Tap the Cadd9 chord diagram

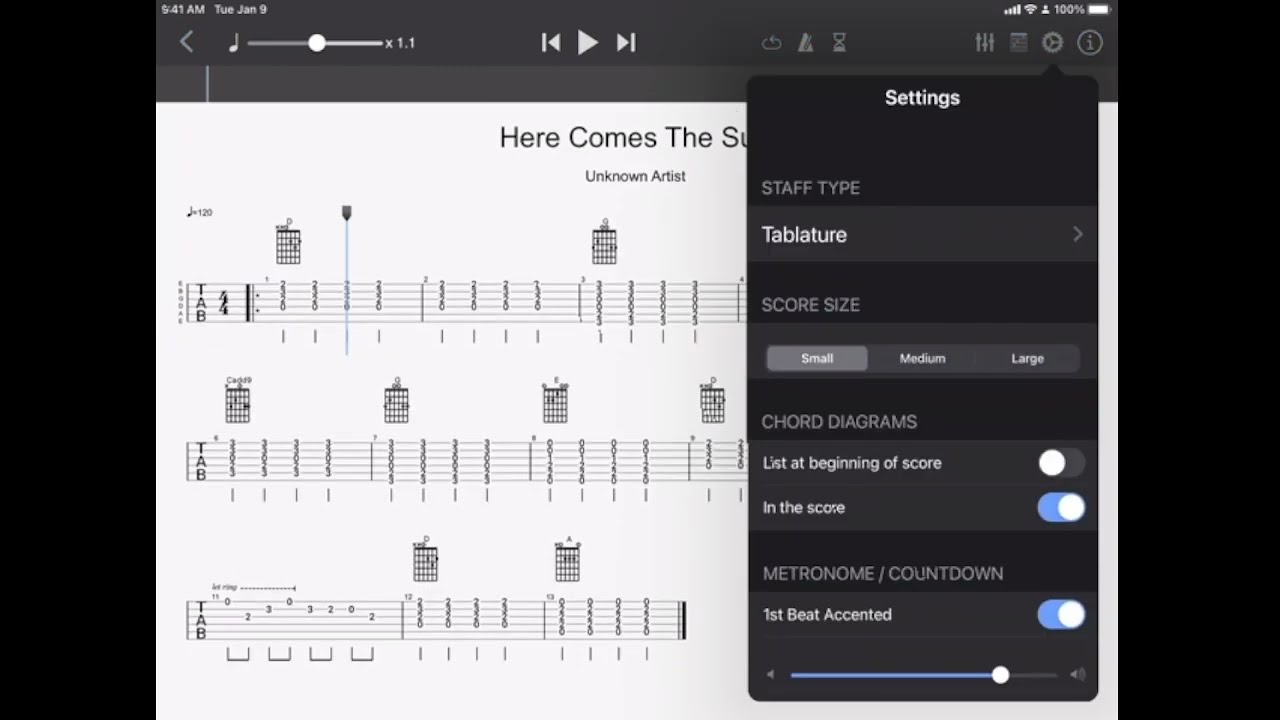(x=238, y=401)
